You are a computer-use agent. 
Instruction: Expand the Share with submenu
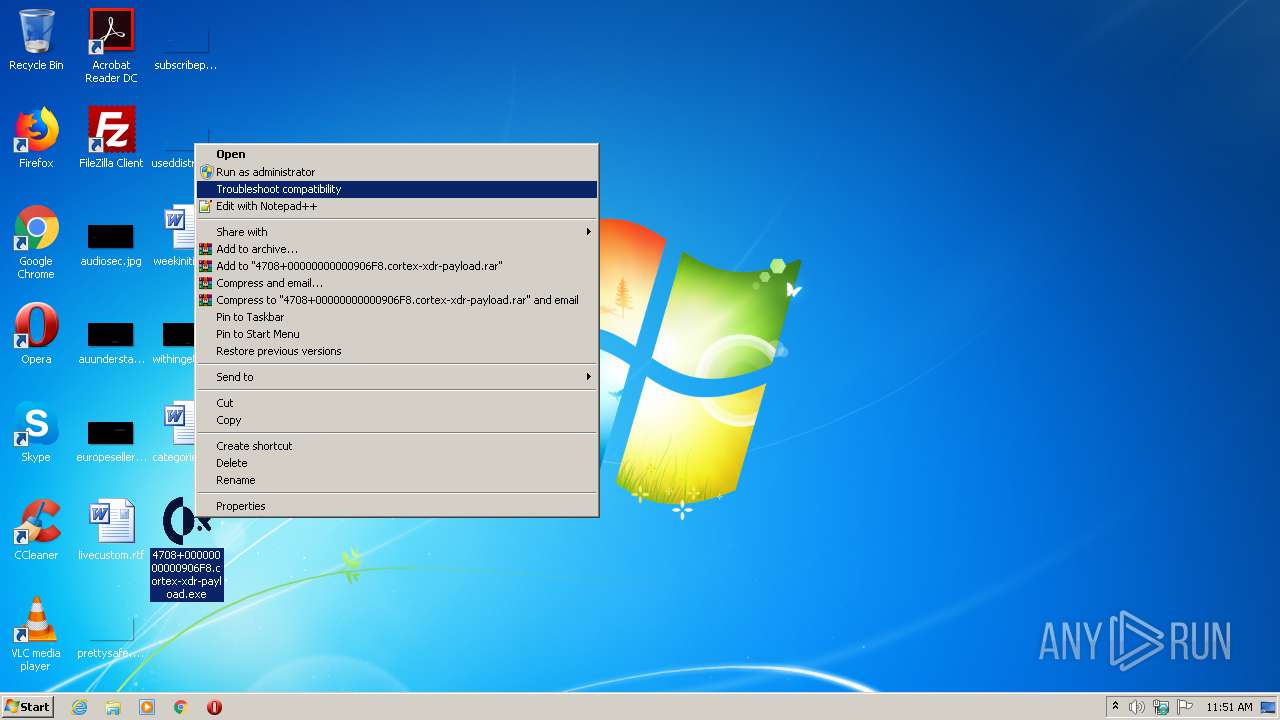397,232
